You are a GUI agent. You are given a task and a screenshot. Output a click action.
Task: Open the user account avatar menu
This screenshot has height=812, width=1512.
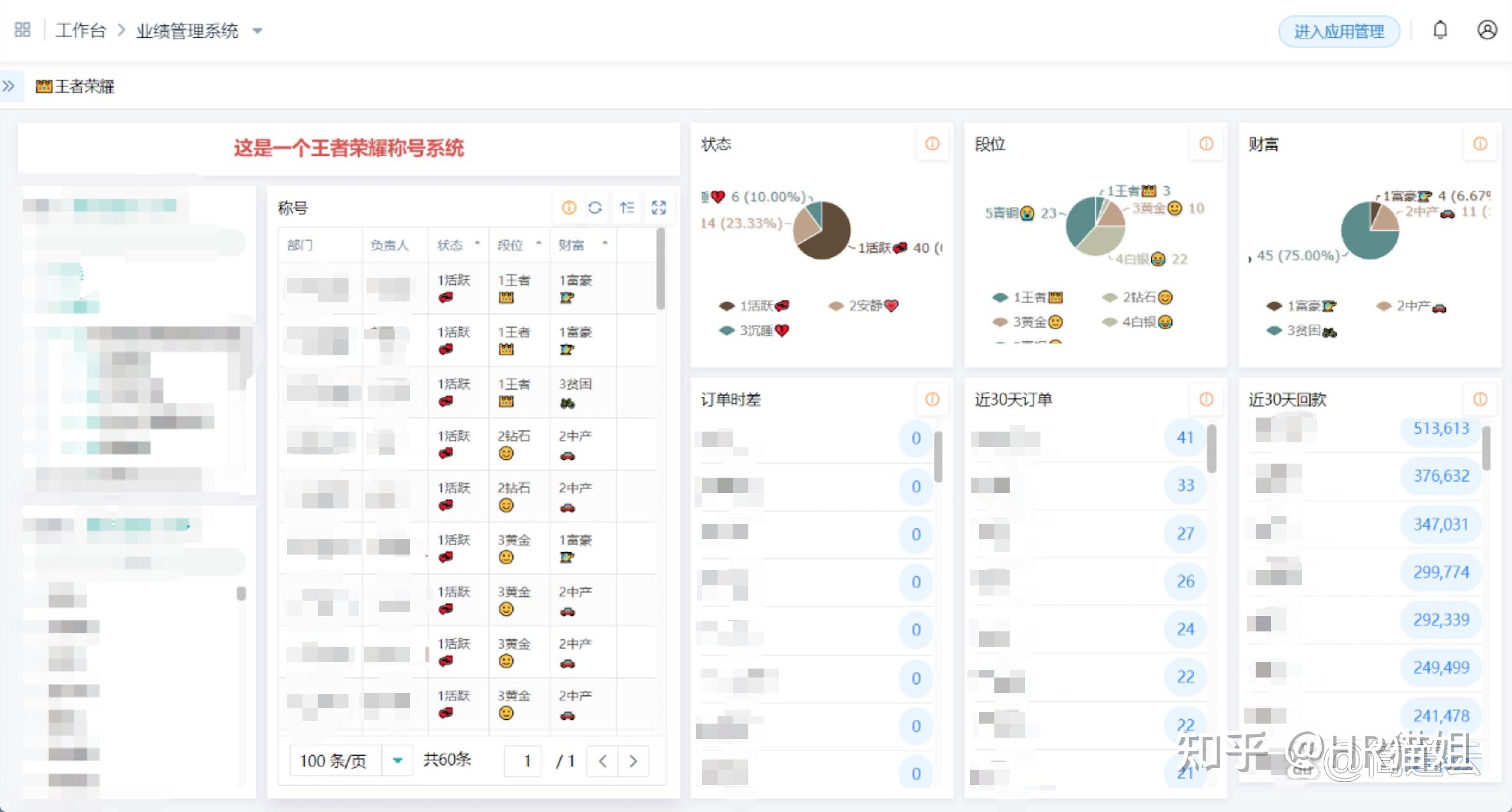1488,29
